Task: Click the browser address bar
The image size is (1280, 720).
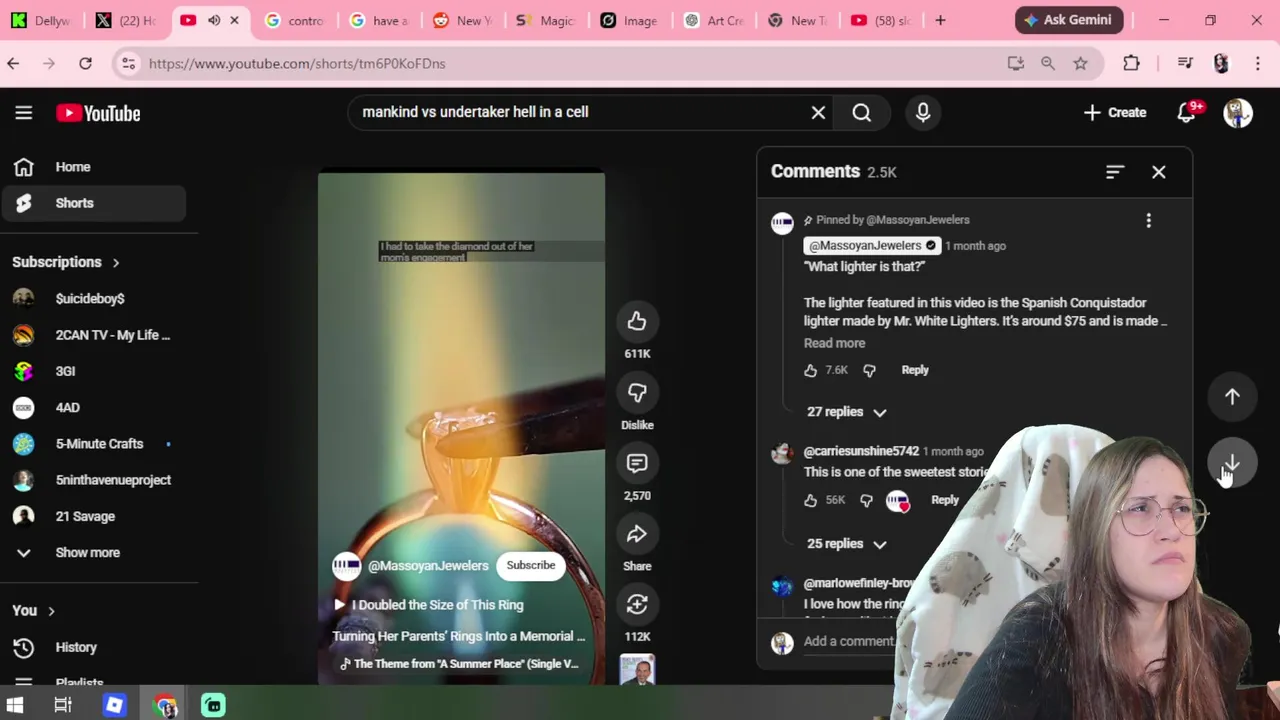Action: pos(570,63)
